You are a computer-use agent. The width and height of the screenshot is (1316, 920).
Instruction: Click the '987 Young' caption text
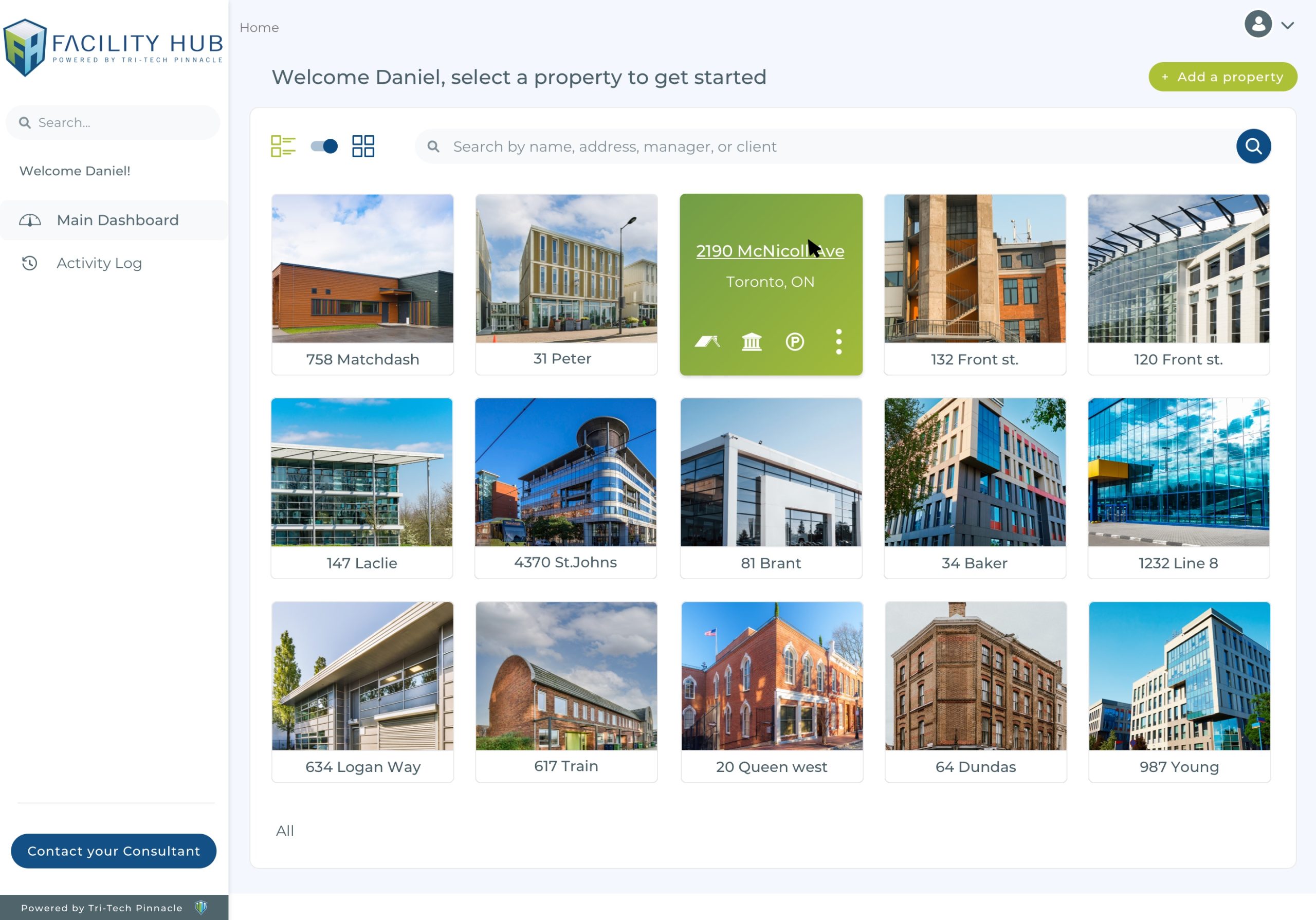tap(1179, 767)
